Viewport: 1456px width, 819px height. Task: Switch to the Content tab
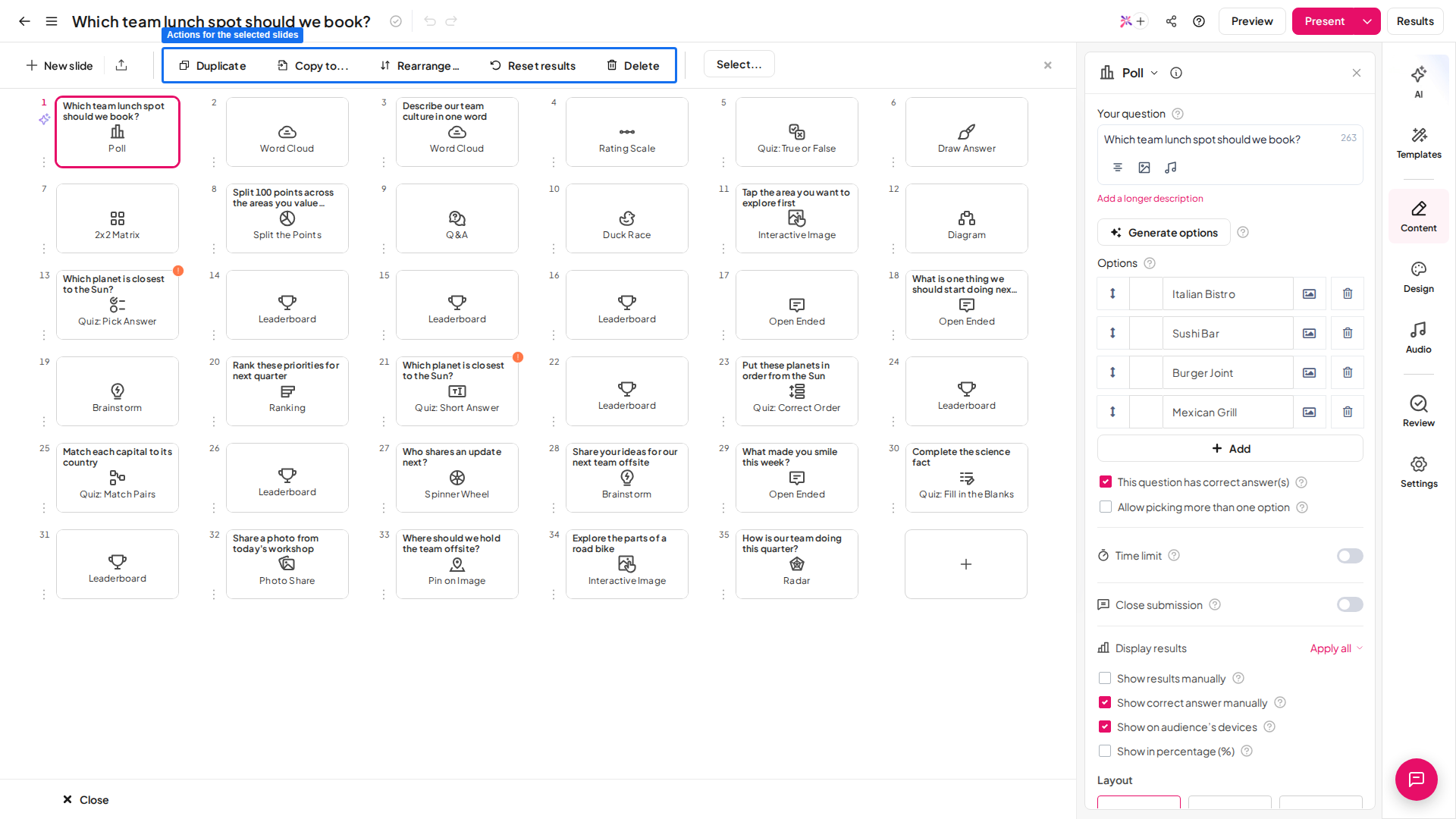point(1419,216)
